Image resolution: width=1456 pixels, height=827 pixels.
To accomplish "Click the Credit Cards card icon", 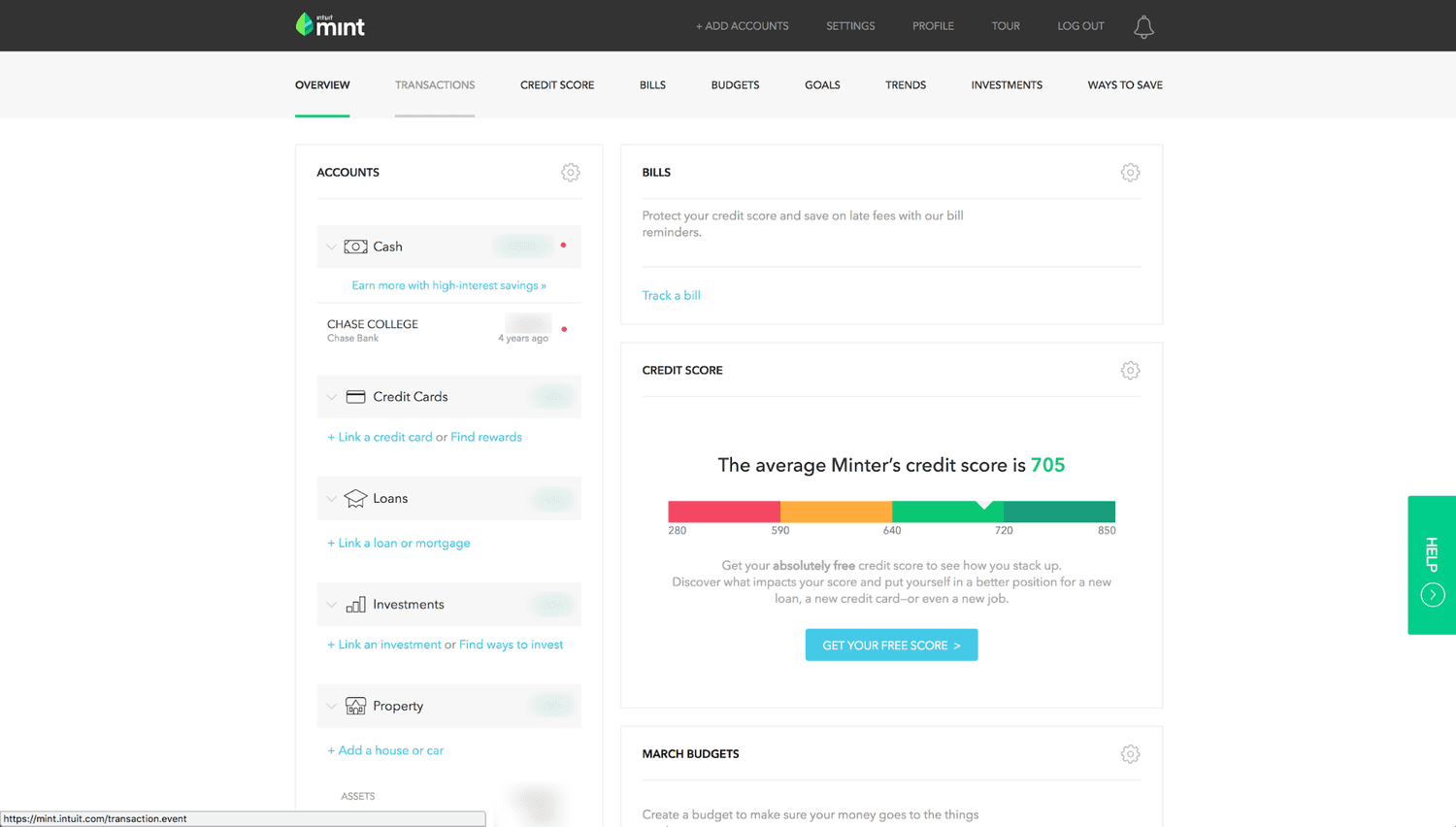I will click(x=355, y=396).
